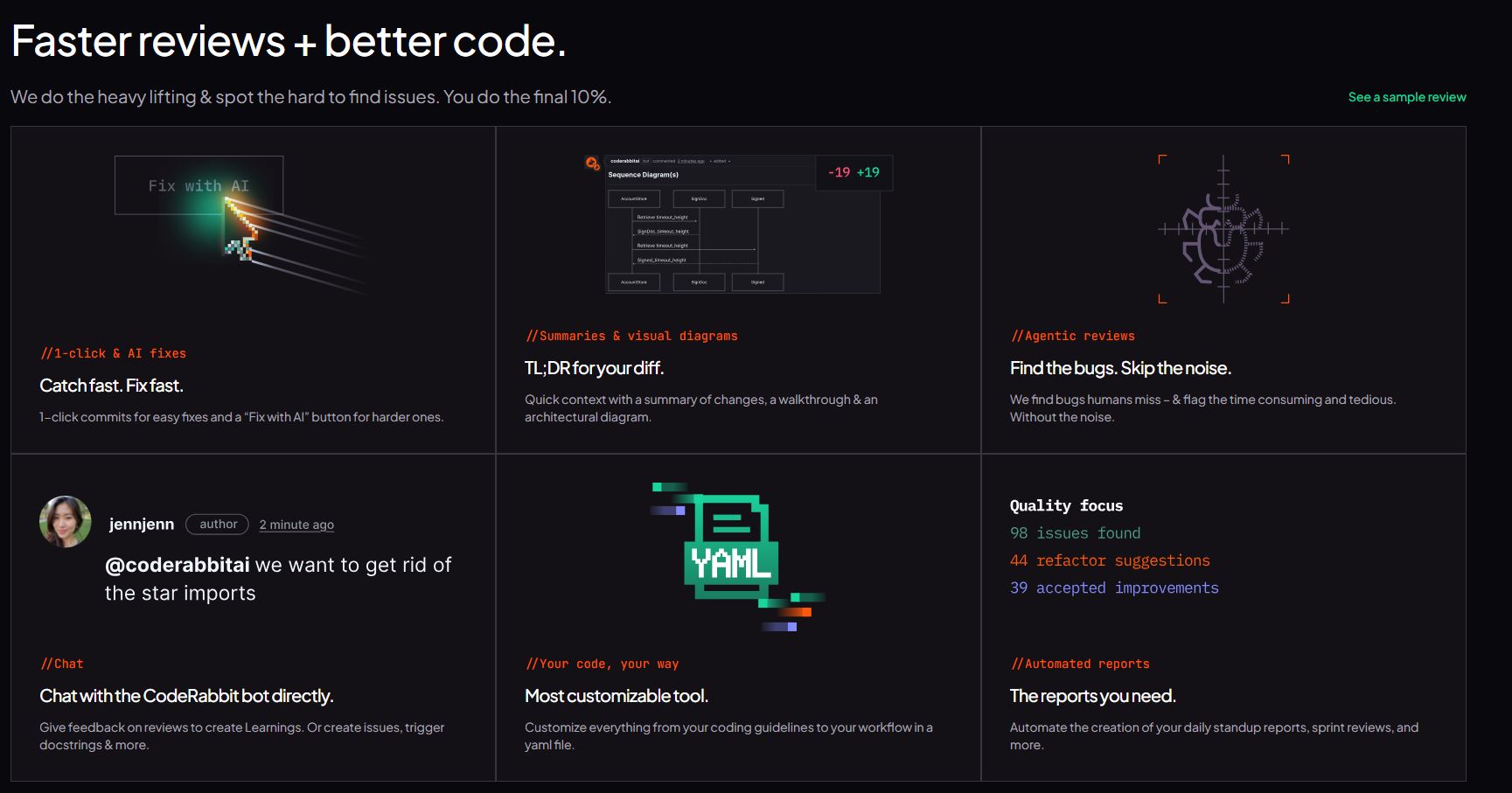1512x793 pixels.
Task: Click the 'Give feedback on reviews' description
Action: pyautogui.click(x=242, y=736)
